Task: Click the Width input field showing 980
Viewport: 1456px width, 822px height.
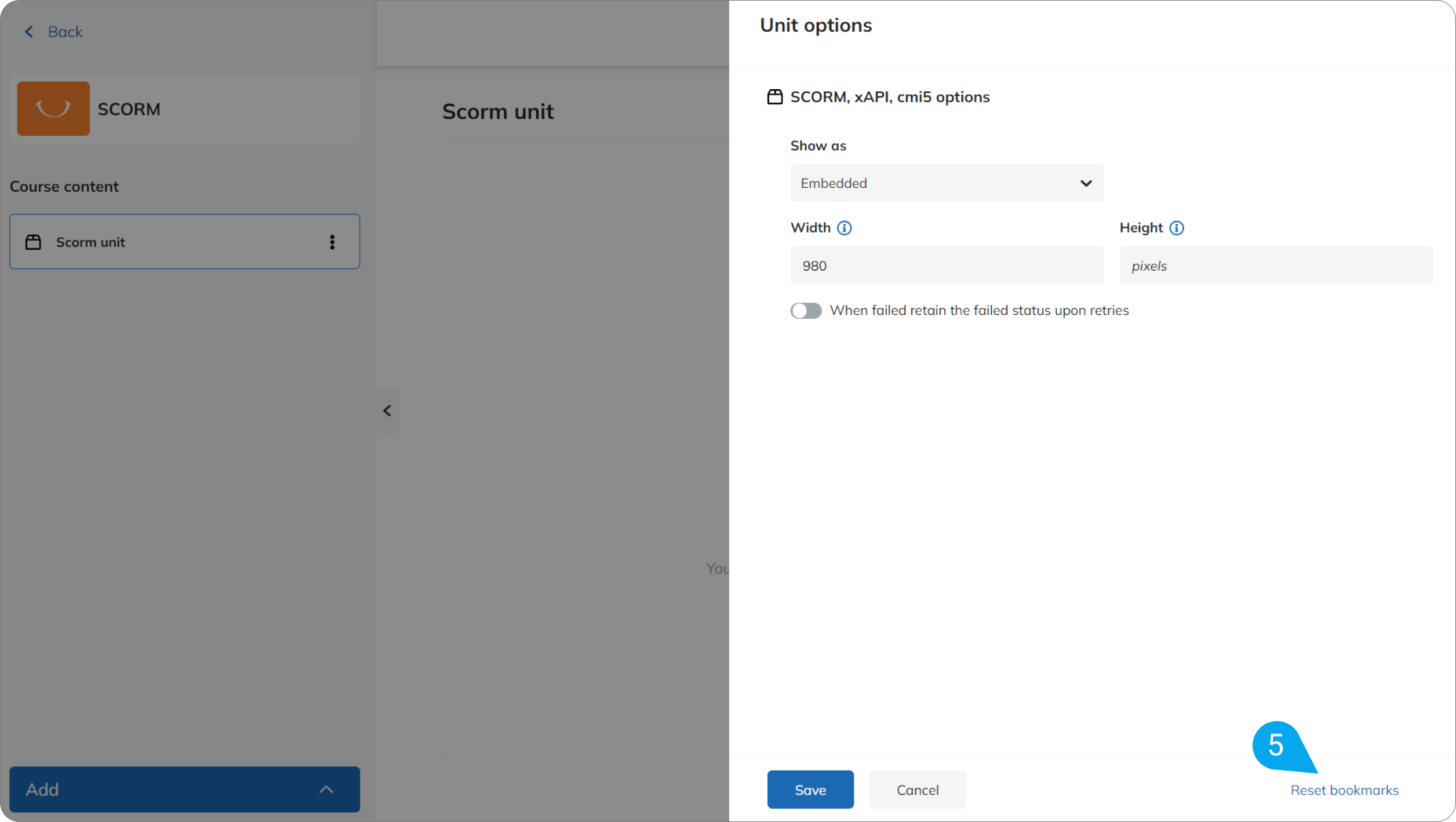Action: (x=947, y=266)
